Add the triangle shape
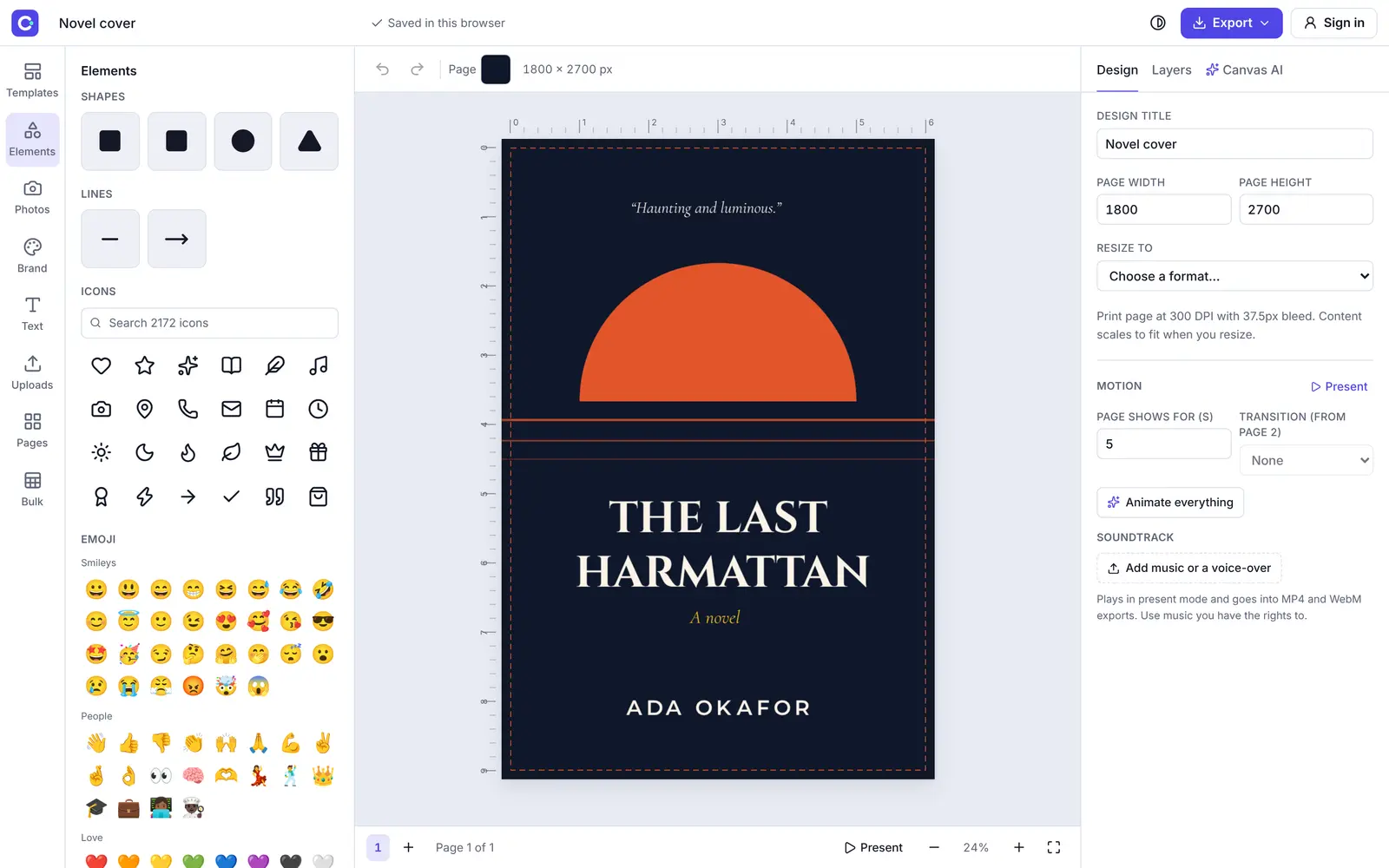This screenshot has height=868, width=1389. pos(309,141)
